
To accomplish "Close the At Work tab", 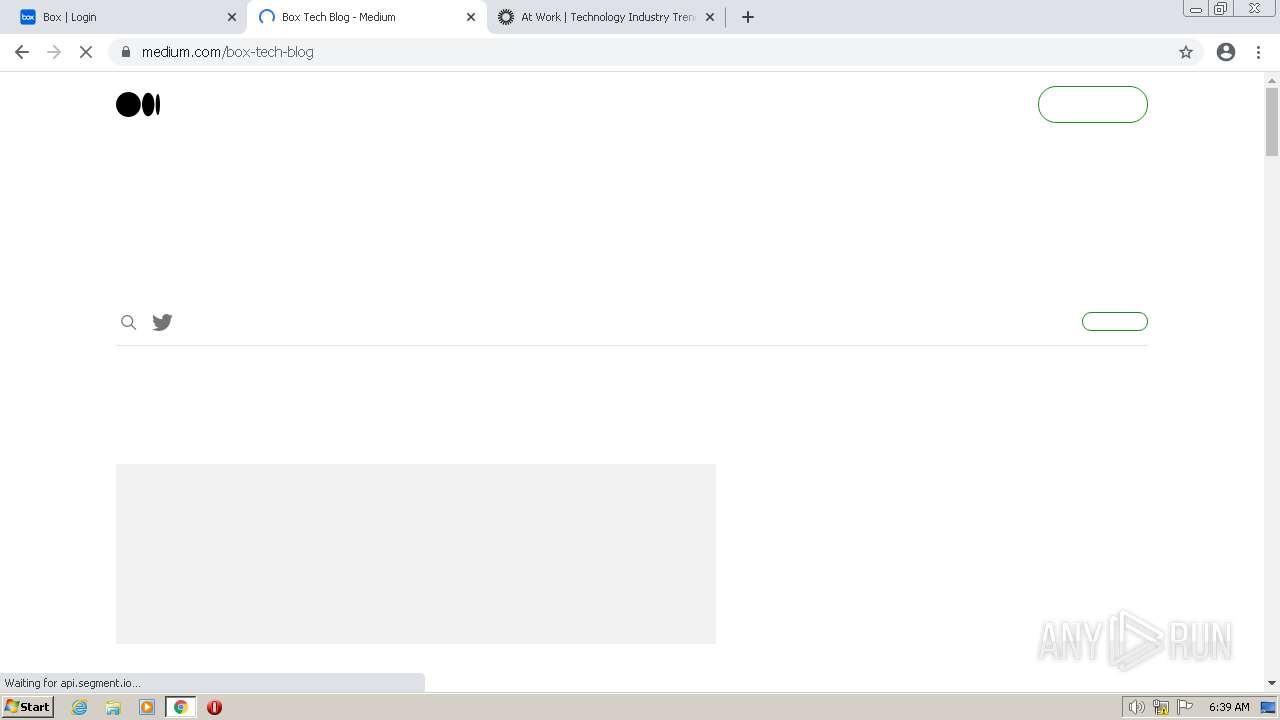I will point(710,17).
